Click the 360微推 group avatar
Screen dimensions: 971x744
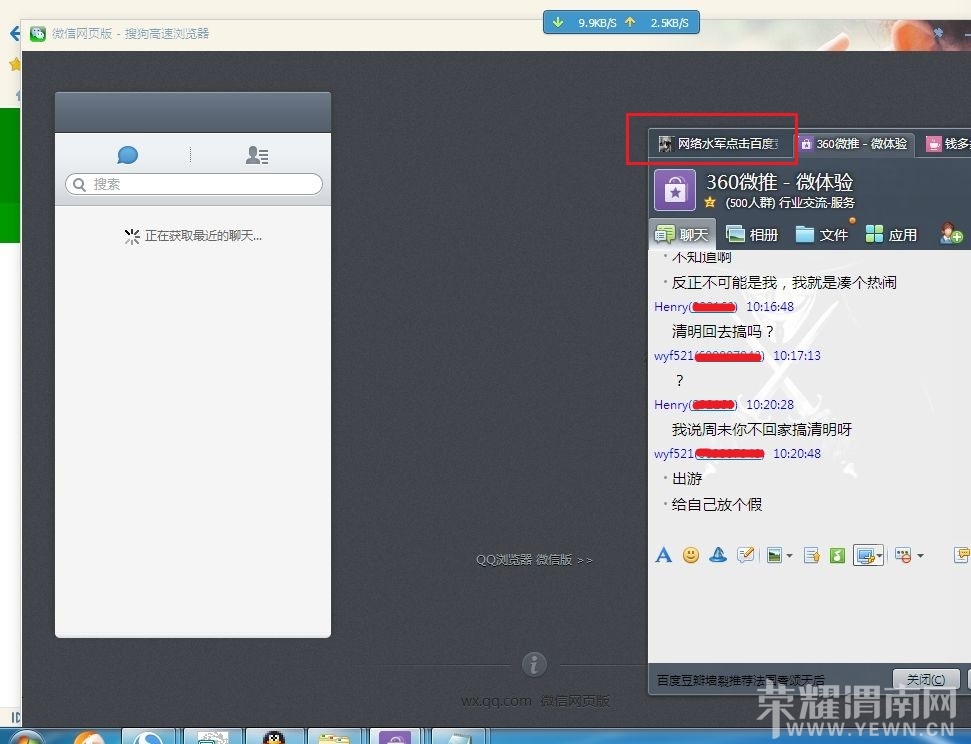pos(675,190)
